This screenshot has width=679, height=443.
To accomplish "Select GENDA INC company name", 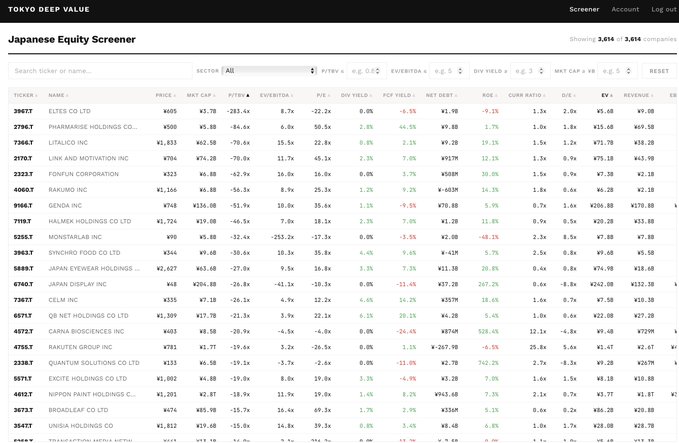I will [x=65, y=206].
